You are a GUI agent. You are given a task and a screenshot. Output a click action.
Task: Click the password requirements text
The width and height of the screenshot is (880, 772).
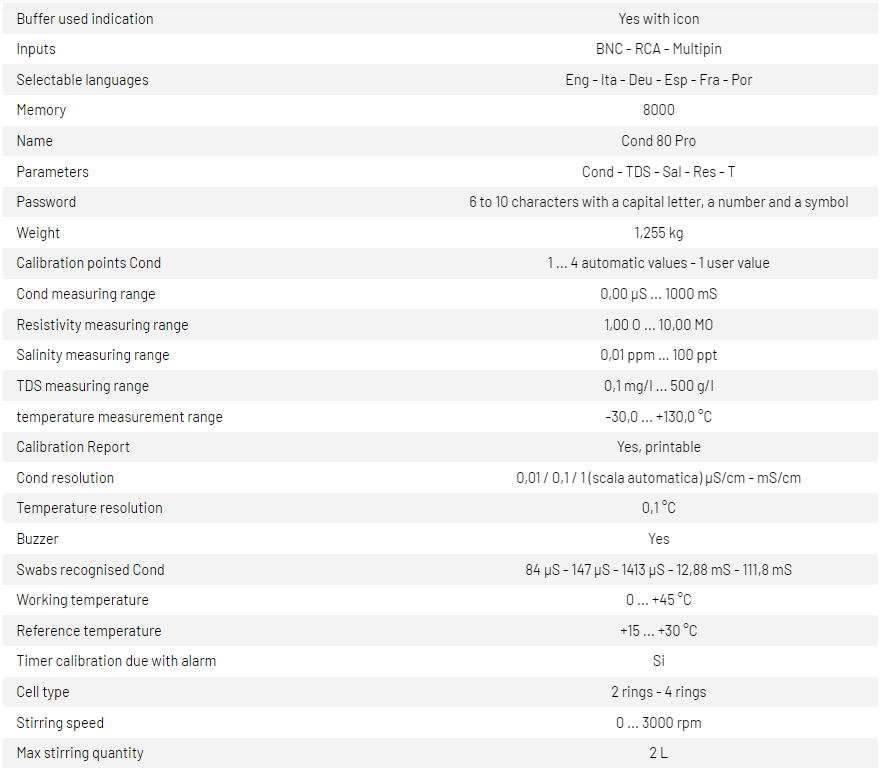click(658, 202)
